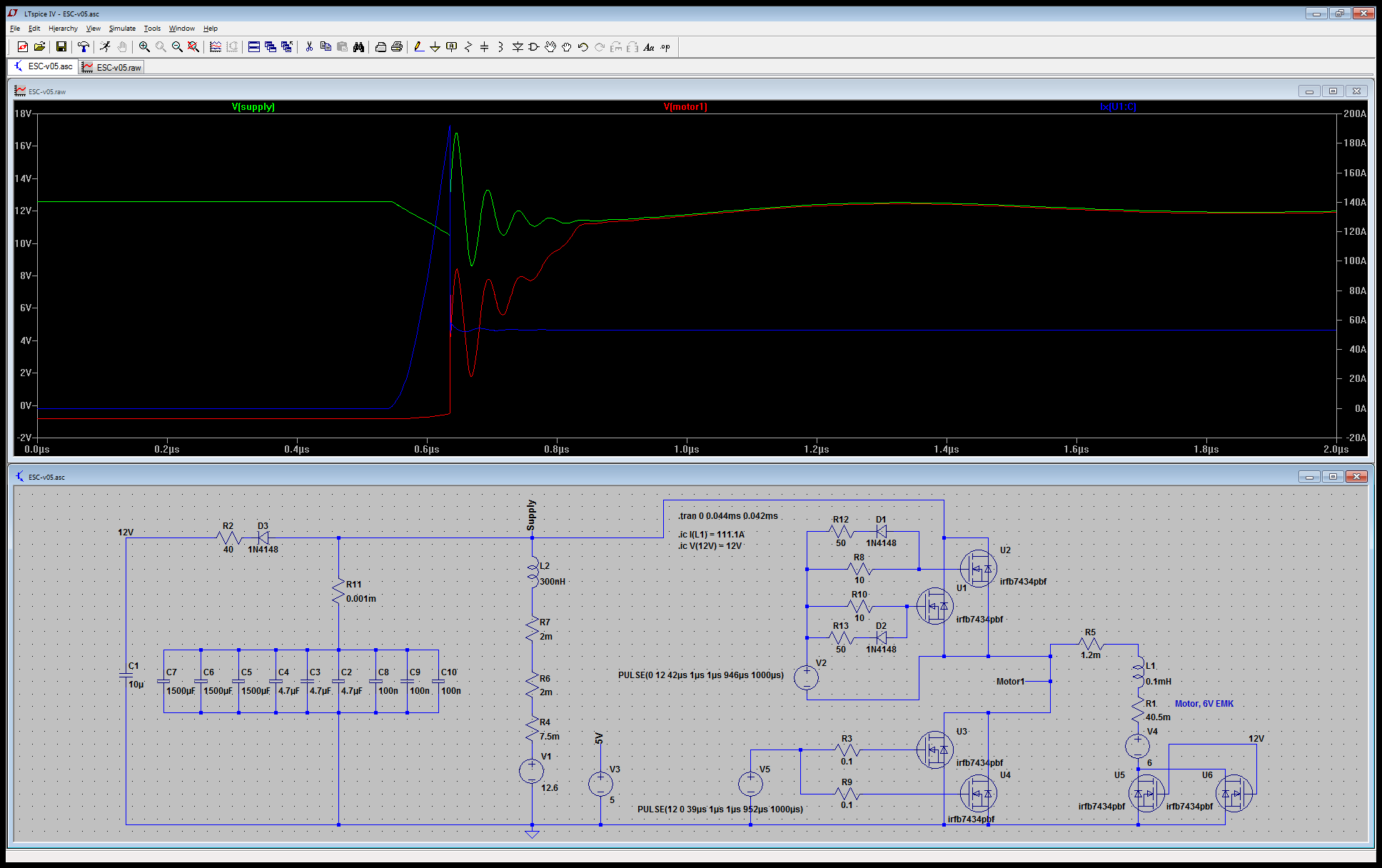Click the R11 0.001m resistor value

361,599
